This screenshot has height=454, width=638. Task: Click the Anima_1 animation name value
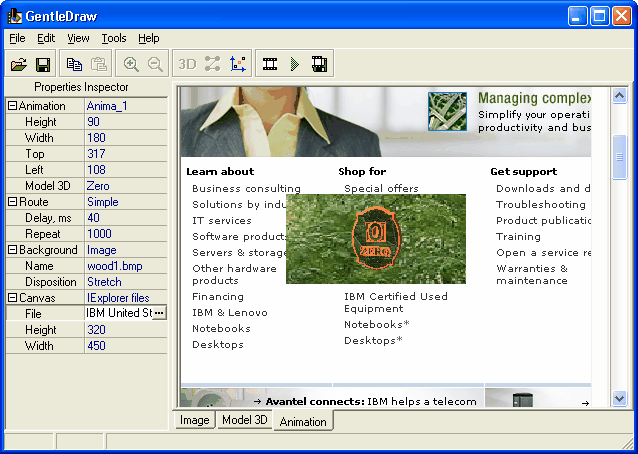point(107,106)
